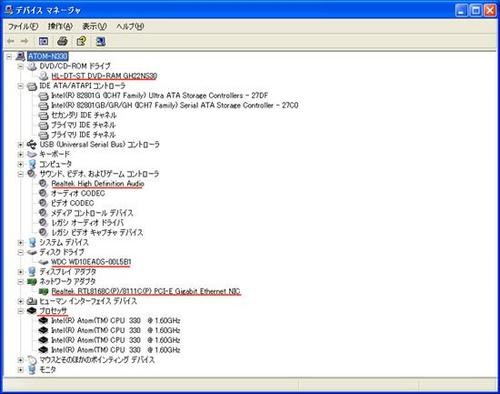Screen dimensions: 500x394
Task: Collapse the ディスク ドライブ category
Action: pyautogui.click(x=21, y=252)
